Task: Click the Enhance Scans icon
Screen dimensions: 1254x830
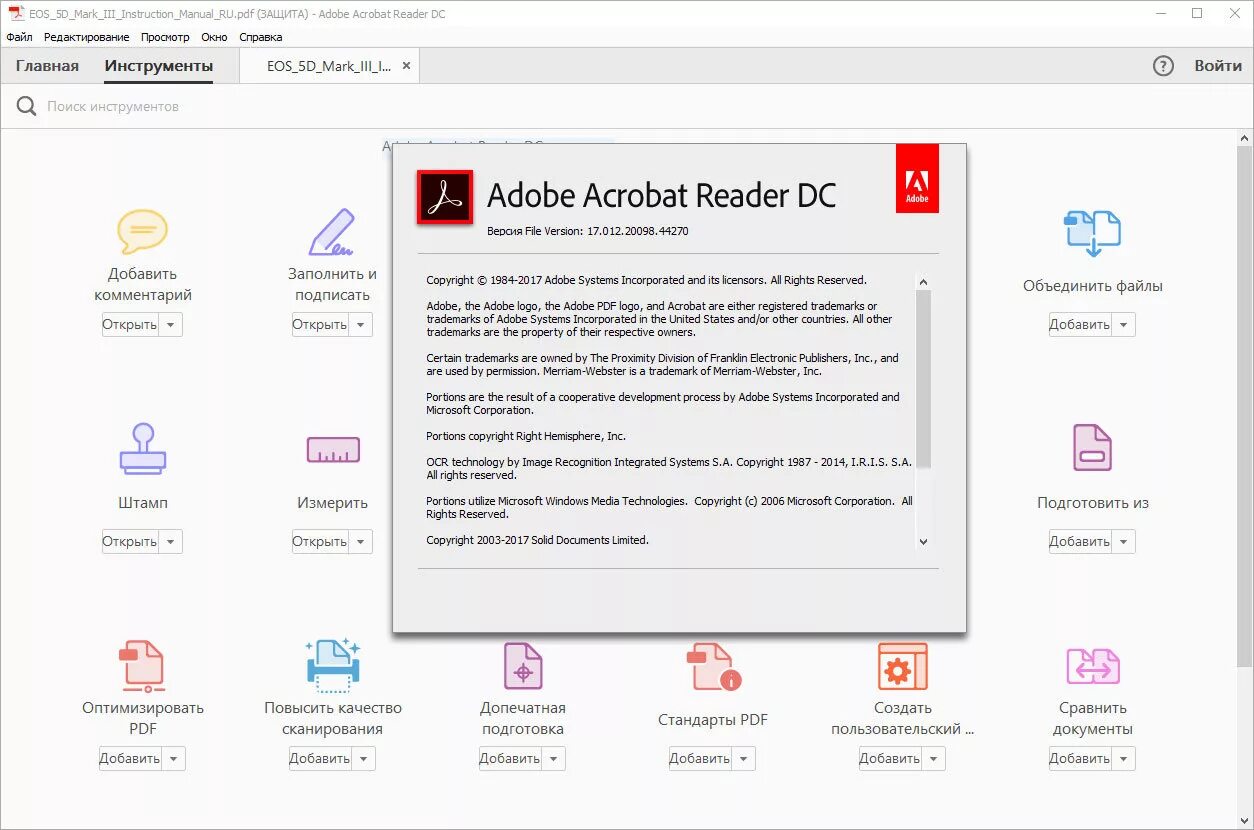Action: tap(333, 666)
